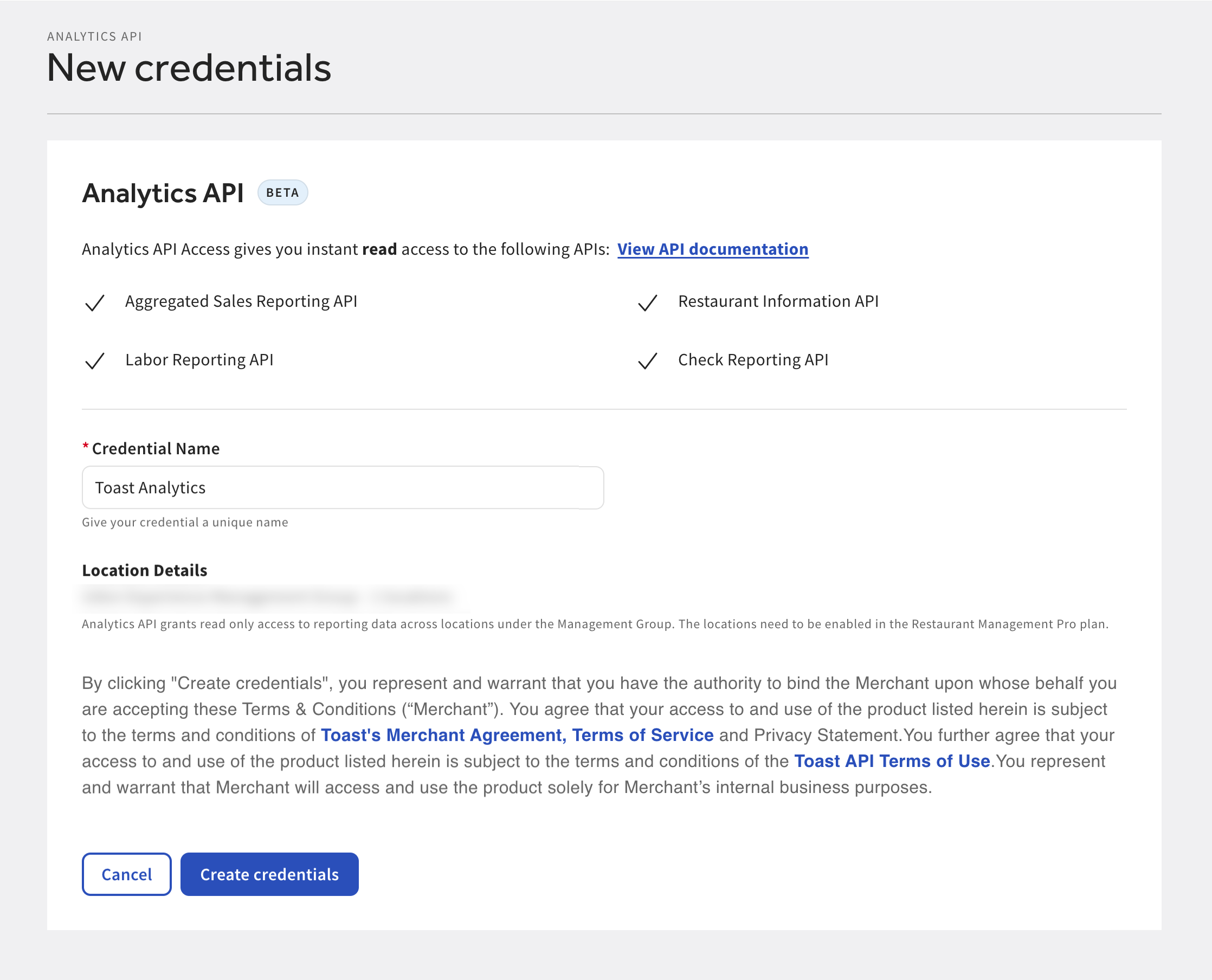Screen dimensions: 1212x980
Task: Select the 'Labor Reporting API' text
Action: [x=199, y=360]
